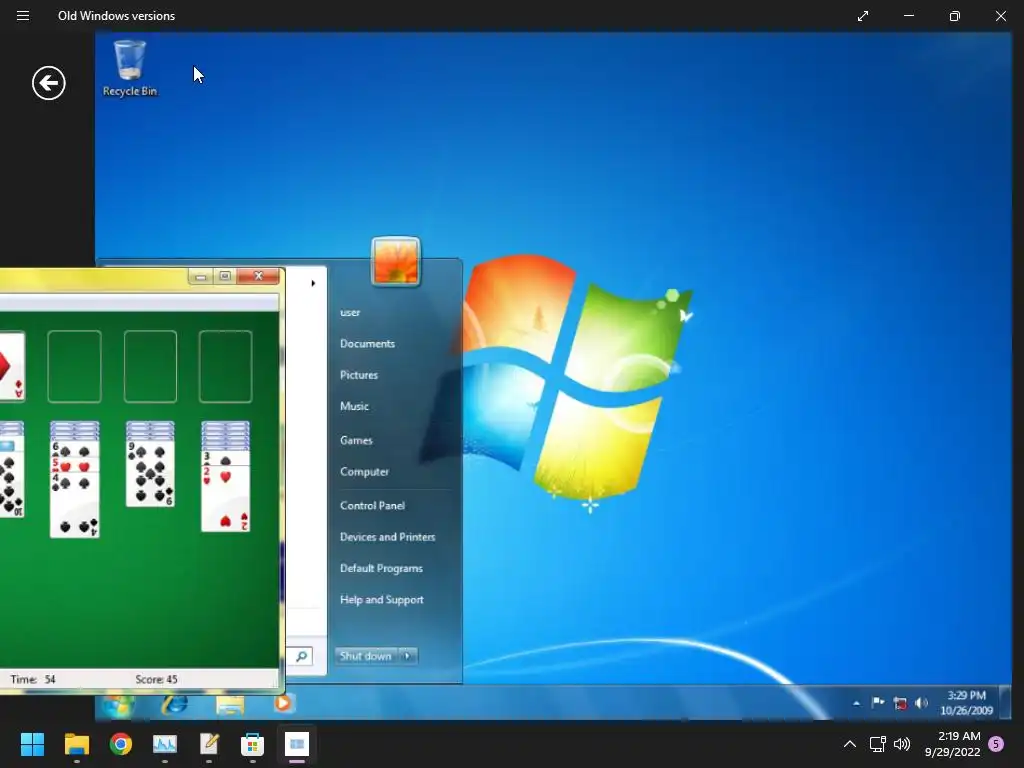Image resolution: width=1024 pixels, height=768 pixels.
Task: Click the Time: 54 status text
Action: click(33, 679)
